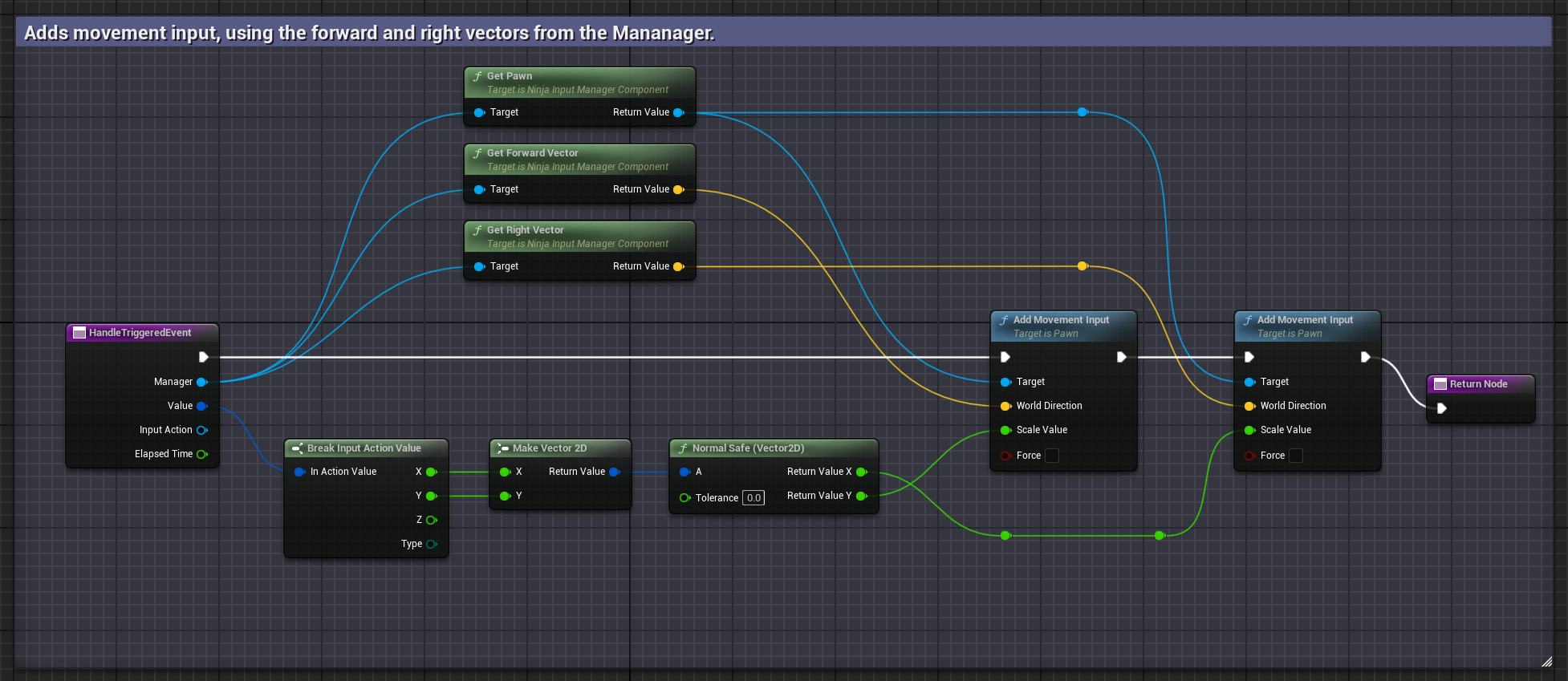Click Return Value X pin on Normal Safe

click(x=862, y=472)
